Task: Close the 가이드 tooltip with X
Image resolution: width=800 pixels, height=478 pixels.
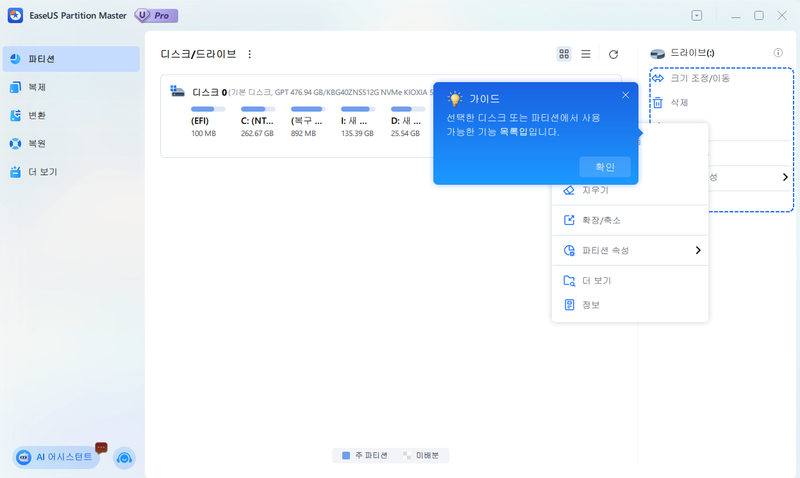Action: 625,95
